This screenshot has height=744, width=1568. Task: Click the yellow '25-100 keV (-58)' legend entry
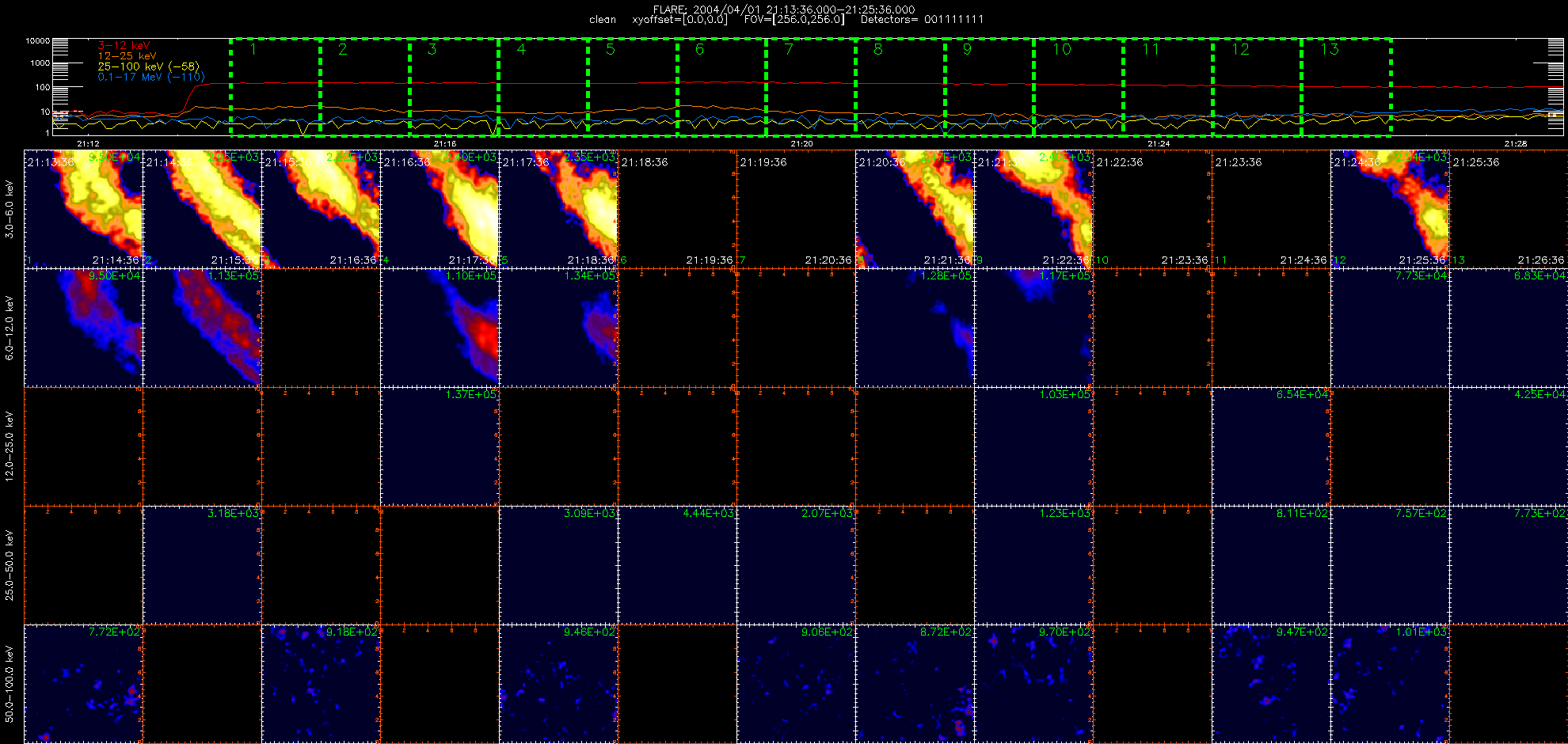coord(148,66)
